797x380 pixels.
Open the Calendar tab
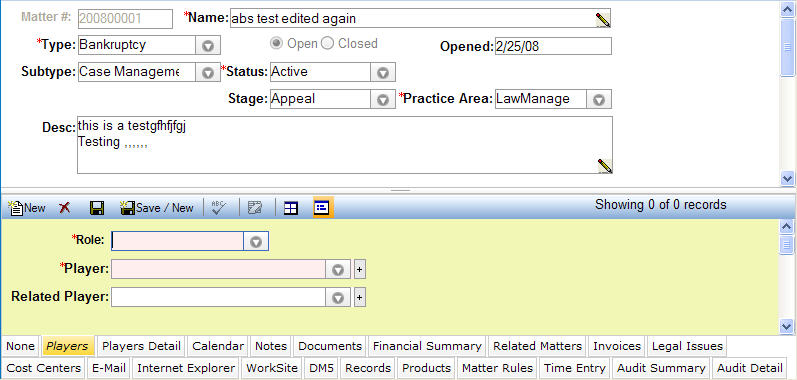pyautogui.click(x=218, y=346)
